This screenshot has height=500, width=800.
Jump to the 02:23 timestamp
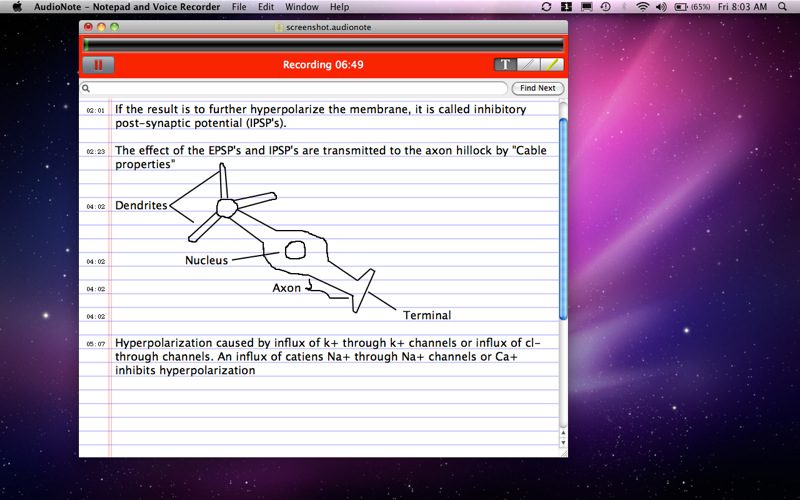coord(95,152)
